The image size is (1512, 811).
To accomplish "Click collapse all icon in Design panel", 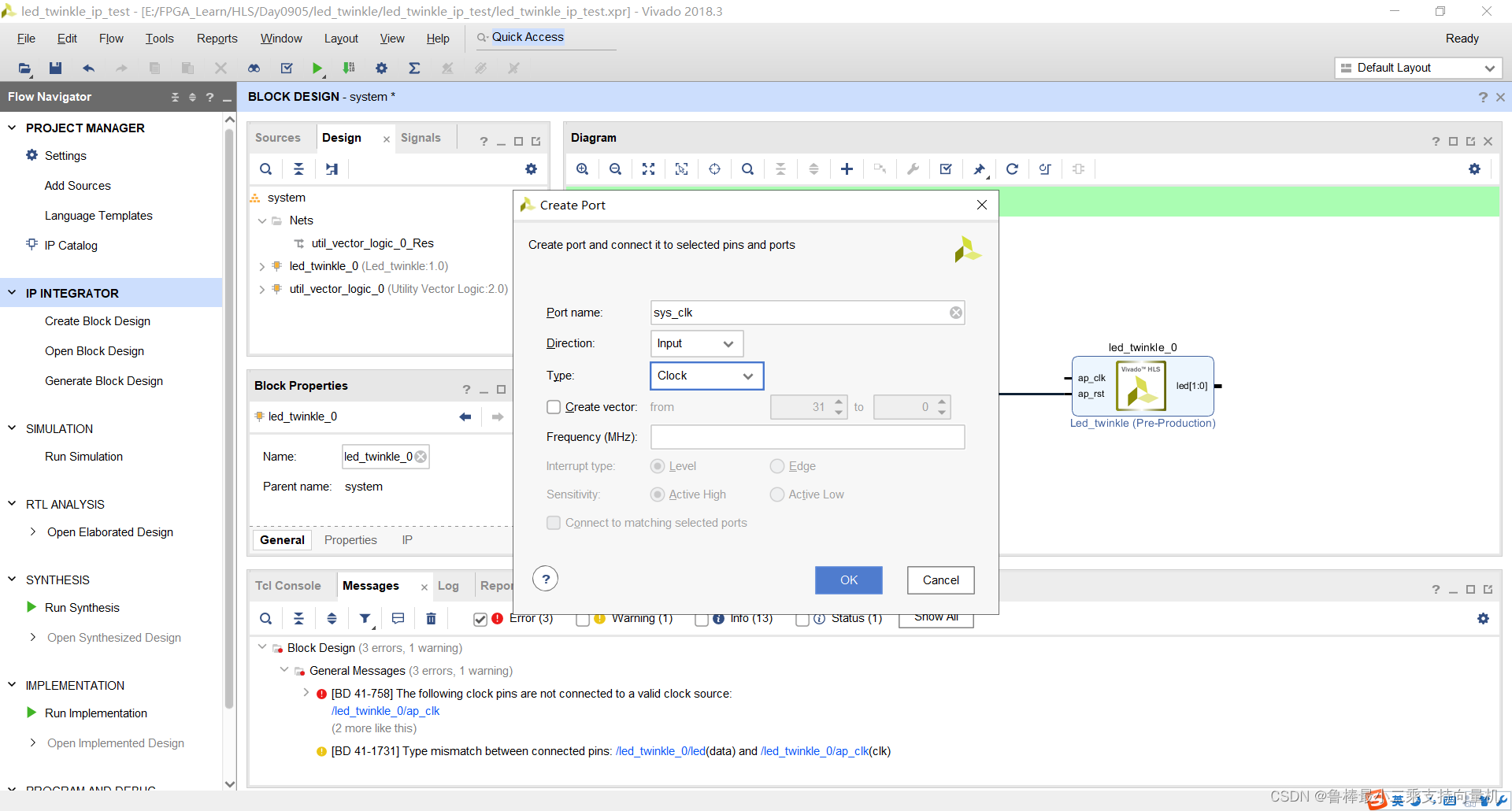I will pos(298,169).
